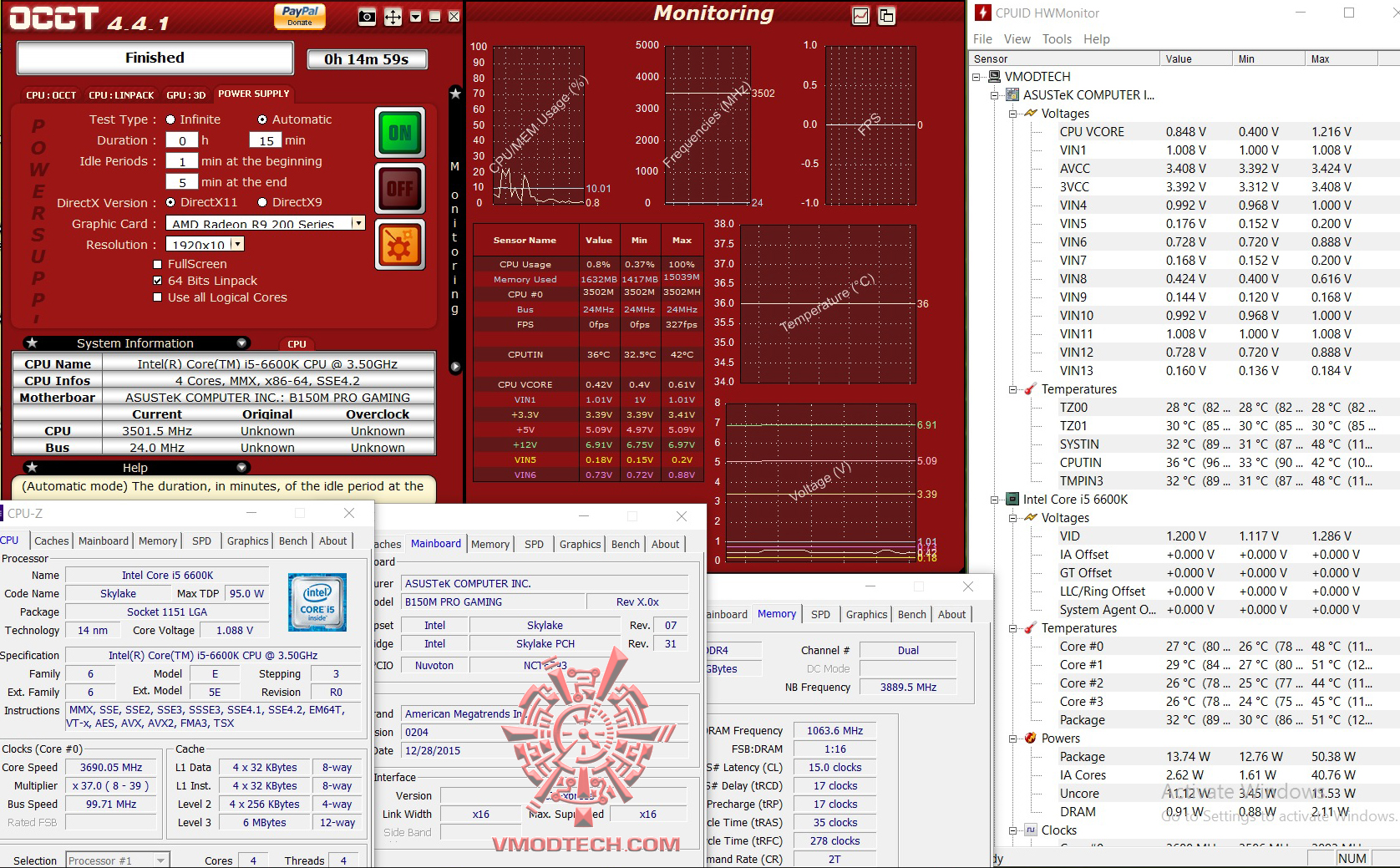
Task: Click the Intel Core i5 6600K chip icon
Action: pos(1012,499)
